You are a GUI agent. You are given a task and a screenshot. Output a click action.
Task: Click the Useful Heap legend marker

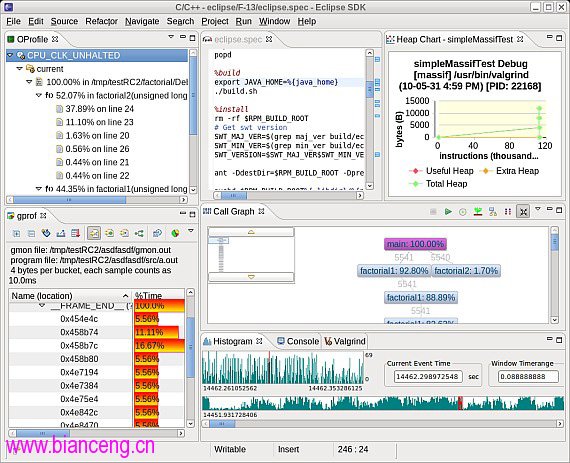[415, 171]
